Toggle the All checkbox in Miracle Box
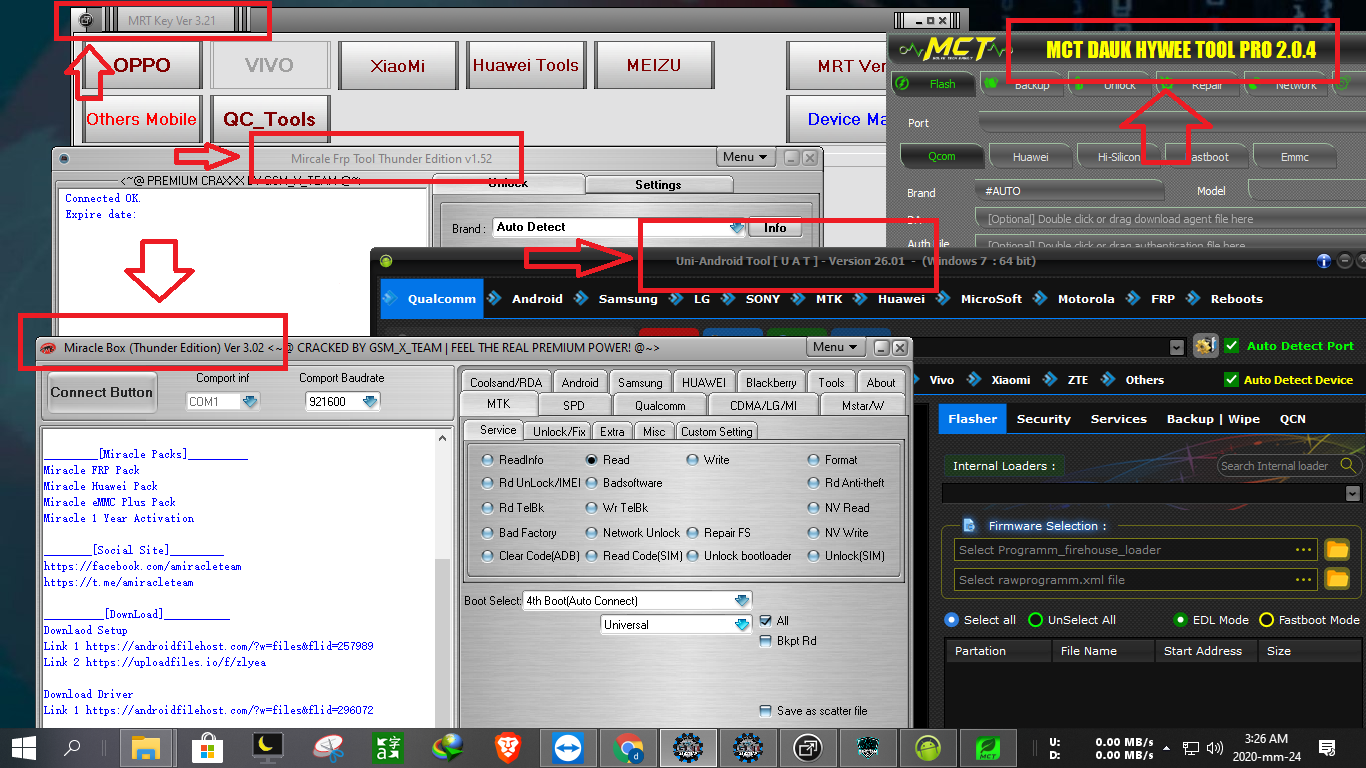 click(x=766, y=621)
